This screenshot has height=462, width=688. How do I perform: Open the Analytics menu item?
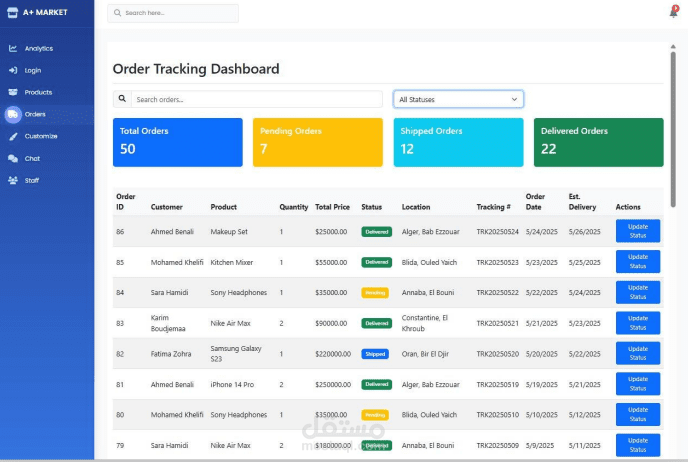[x=39, y=48]
